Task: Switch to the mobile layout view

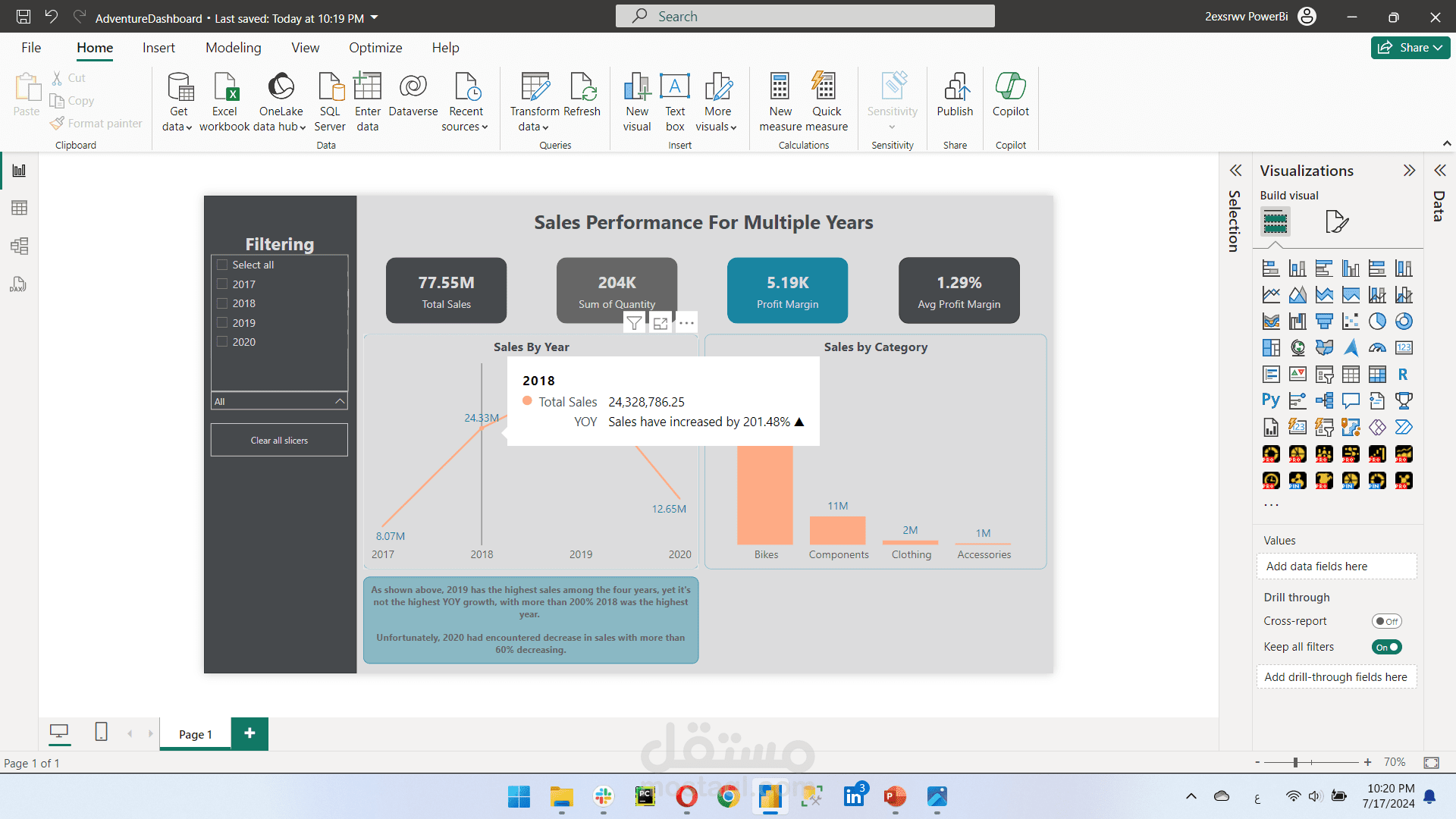Action: [101, 732]
